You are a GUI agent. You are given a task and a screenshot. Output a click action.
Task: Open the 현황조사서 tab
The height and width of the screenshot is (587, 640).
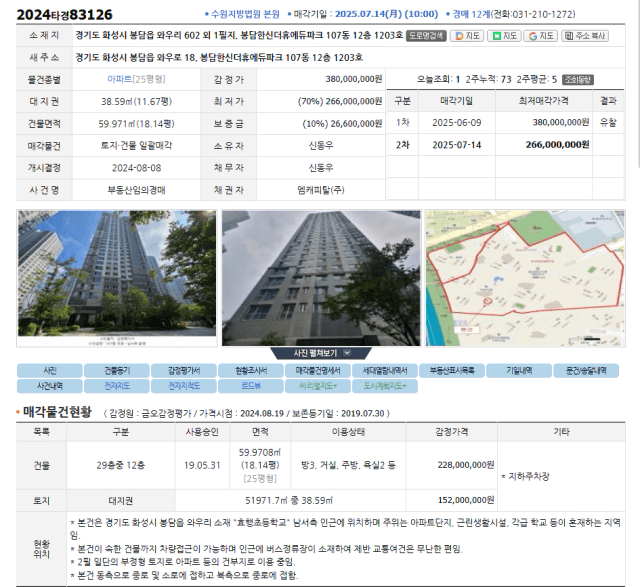click(251, 371)
